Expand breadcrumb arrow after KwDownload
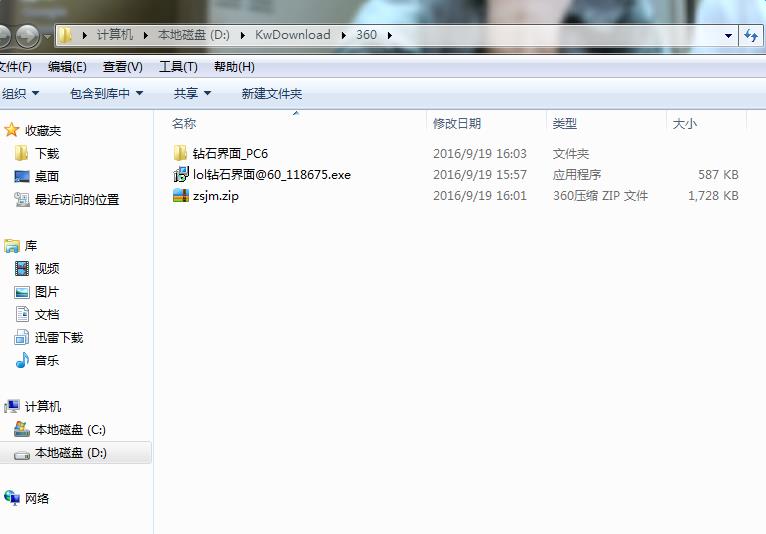766x534 pixels. coord(343,35)
